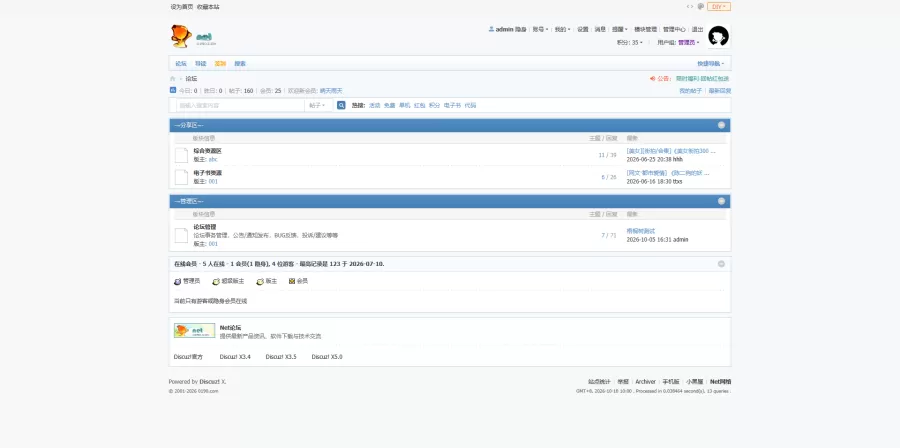Viewport: 900px width, 448px height.
Task: Click the 论坛管理 forum page icon
Action: click(x=181, y=235)
